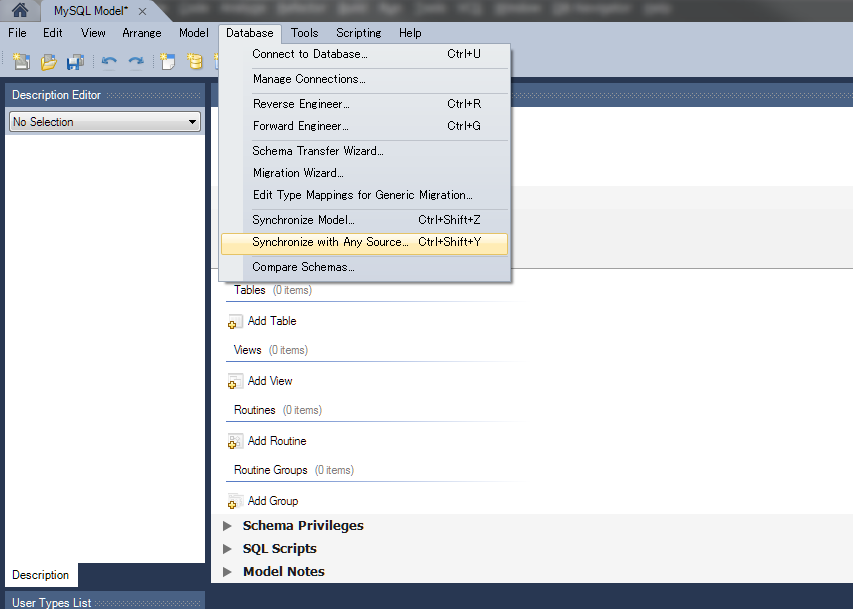Open the Tools menu
853x609 pixels.
[x=304, y=33]
